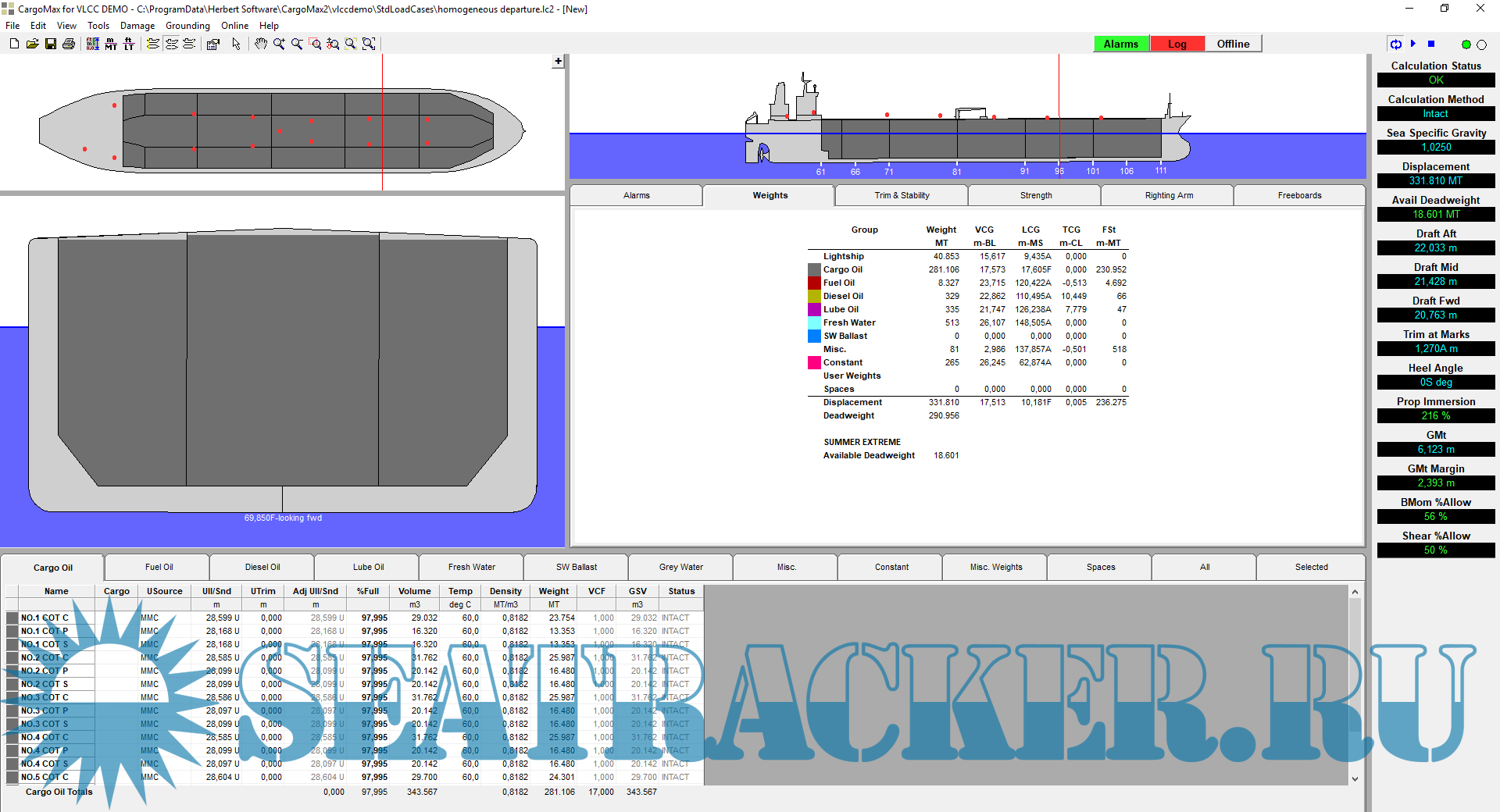Image resolution: width=1500 pixels, height=812 pixels.
Task: Click the Open file folder icon
Action: point(32,45)
